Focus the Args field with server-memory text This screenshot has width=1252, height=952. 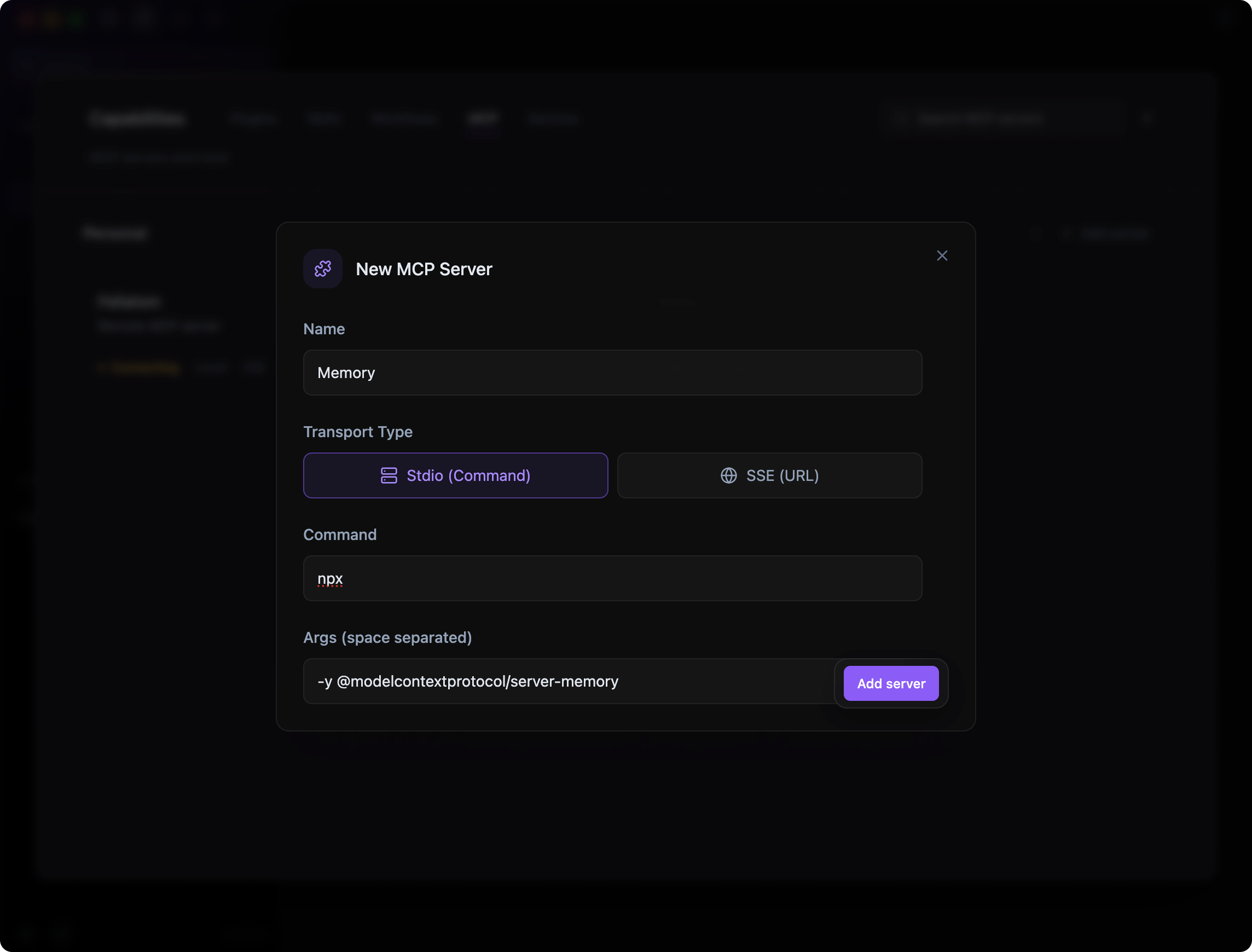point(569,681)
